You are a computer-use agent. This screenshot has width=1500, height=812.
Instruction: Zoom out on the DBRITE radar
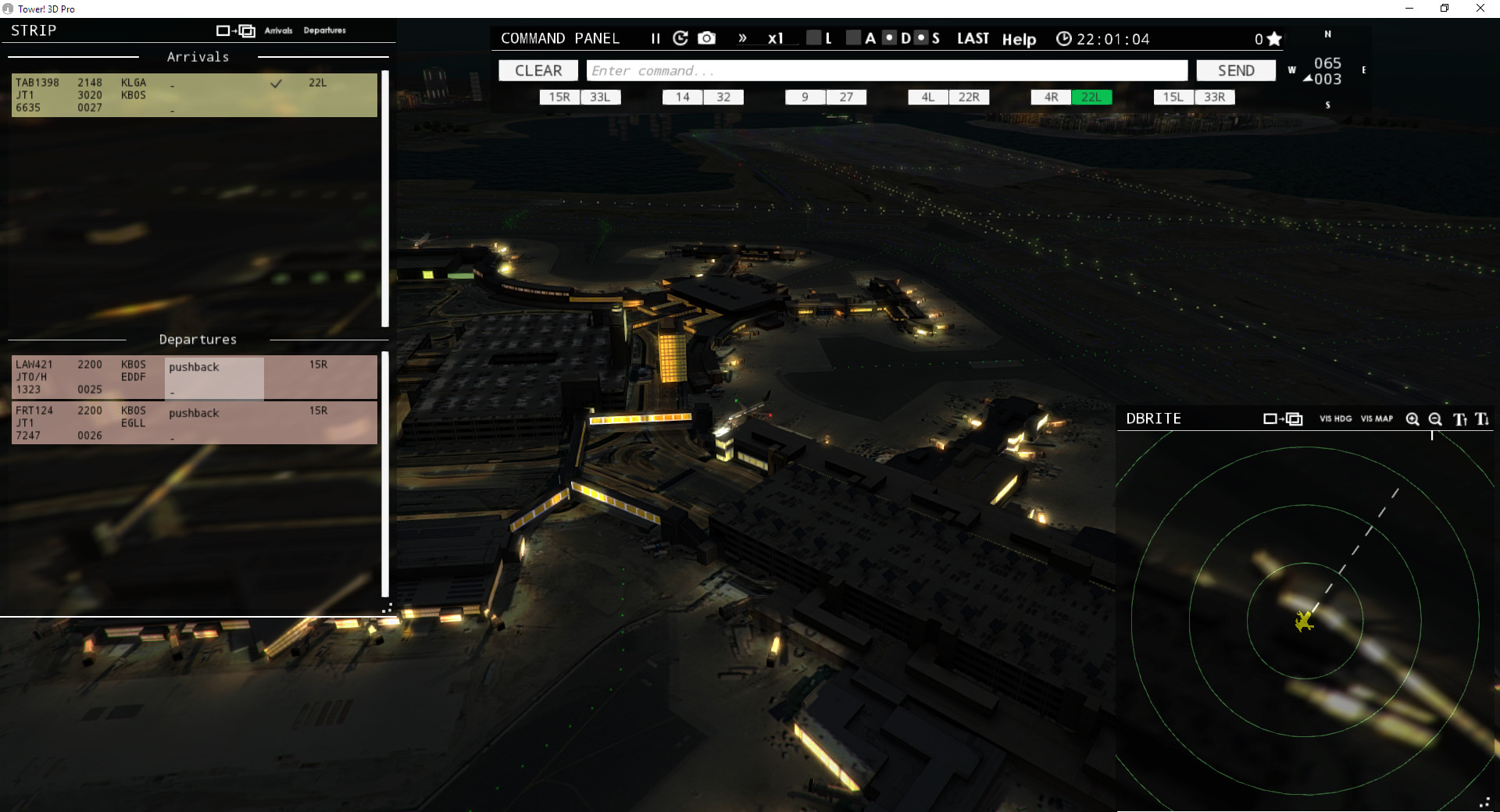(x=1434, y=419)
